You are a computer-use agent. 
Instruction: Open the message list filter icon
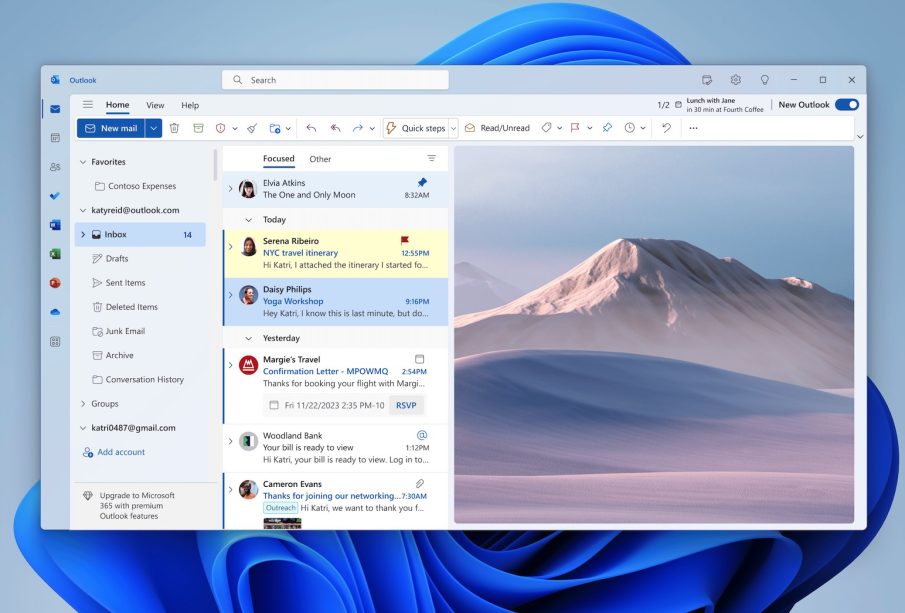(432, 158)
